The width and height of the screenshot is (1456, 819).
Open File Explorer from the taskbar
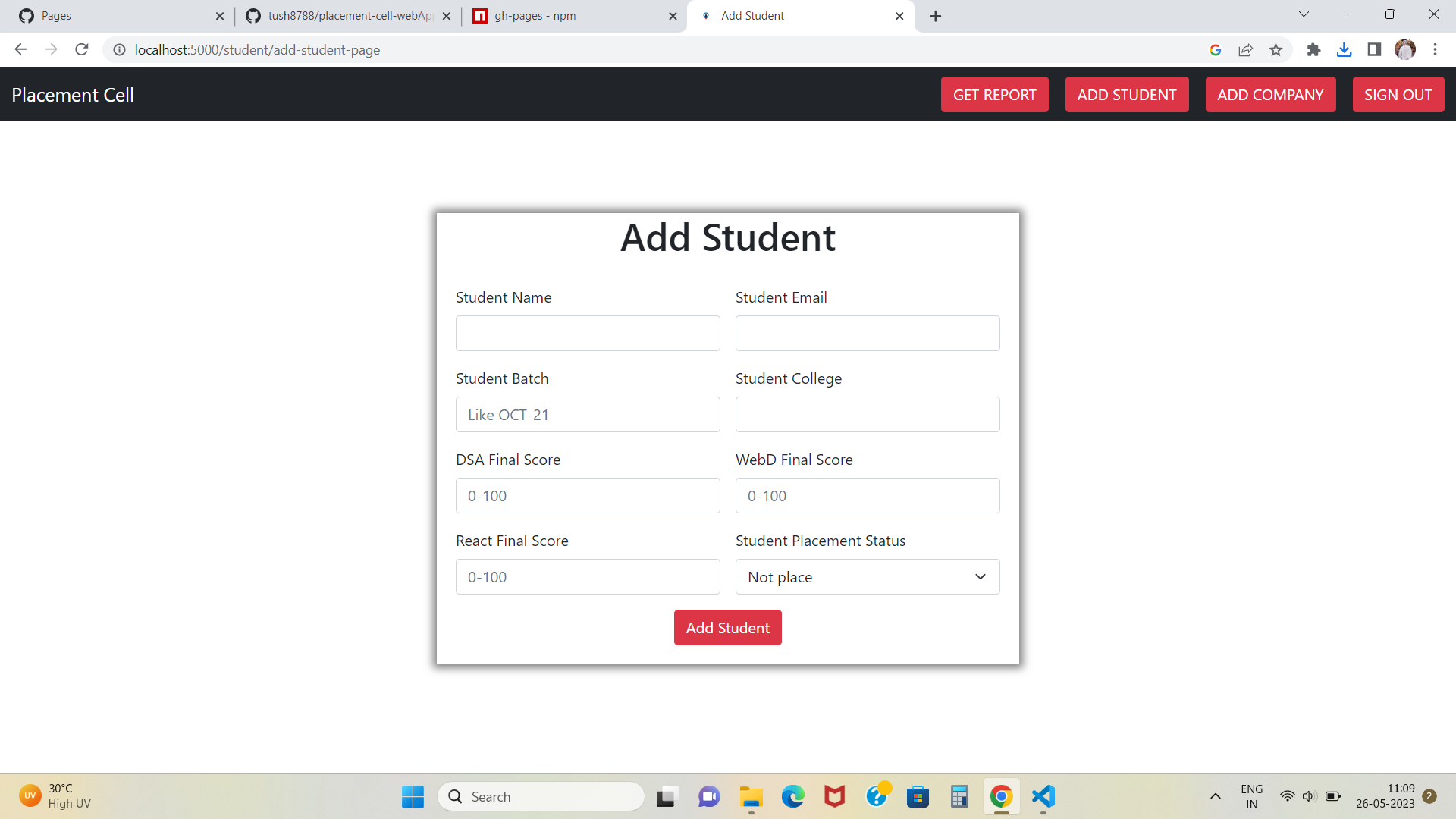click(x=751, y=797)
